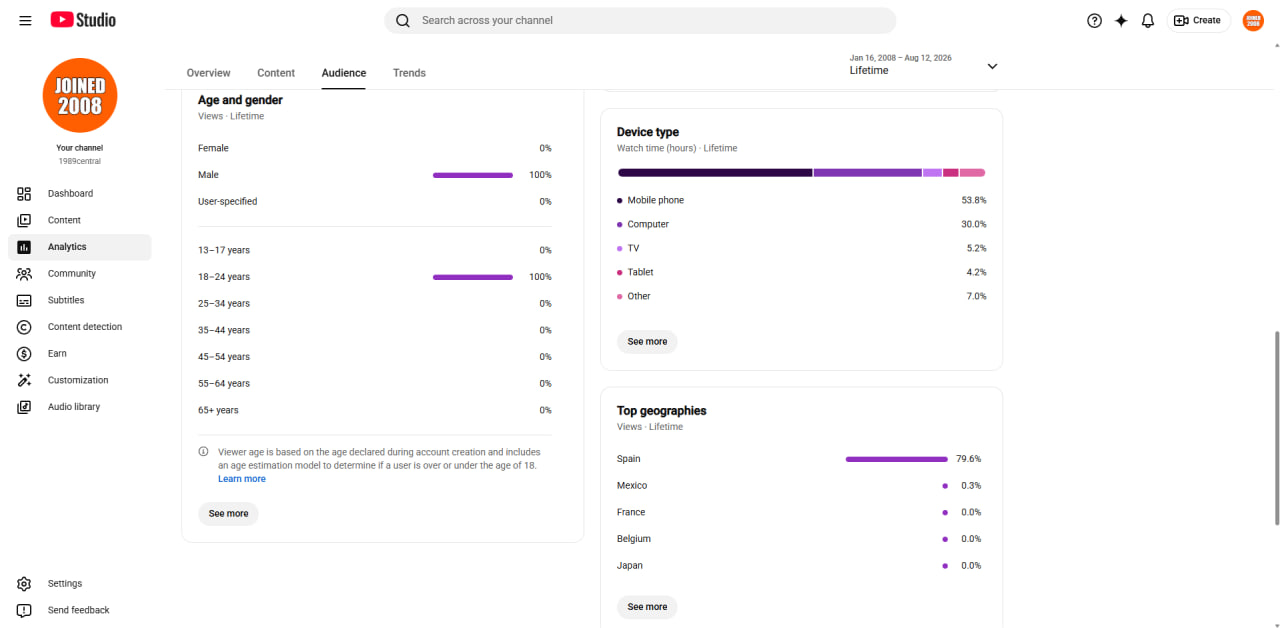The image size is (1280, 628).
Task: Open the Learn more link
Action: tap(242, 479)
